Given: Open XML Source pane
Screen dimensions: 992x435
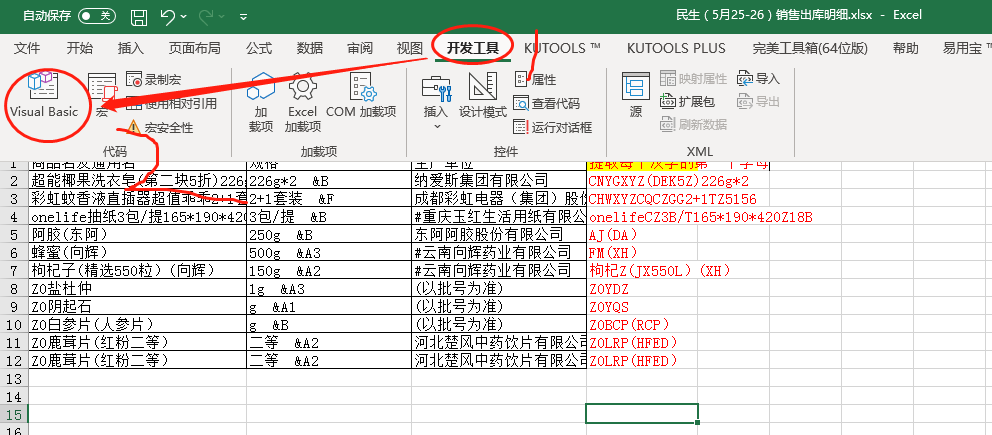Looking at the screenshot, I should (636, 95).
